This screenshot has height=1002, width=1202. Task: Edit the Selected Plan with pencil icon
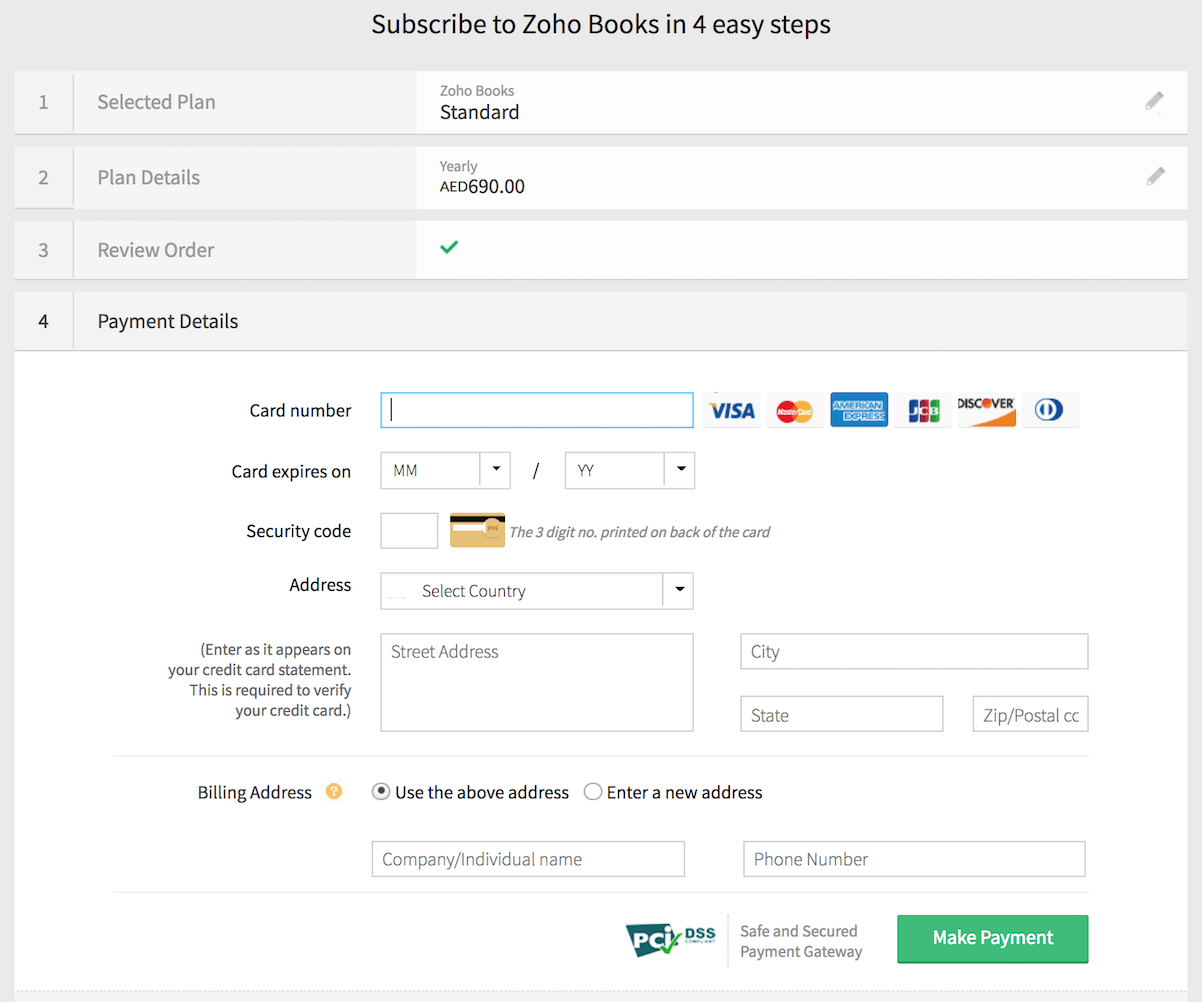pyautogui.click(x=1155, y=101)
